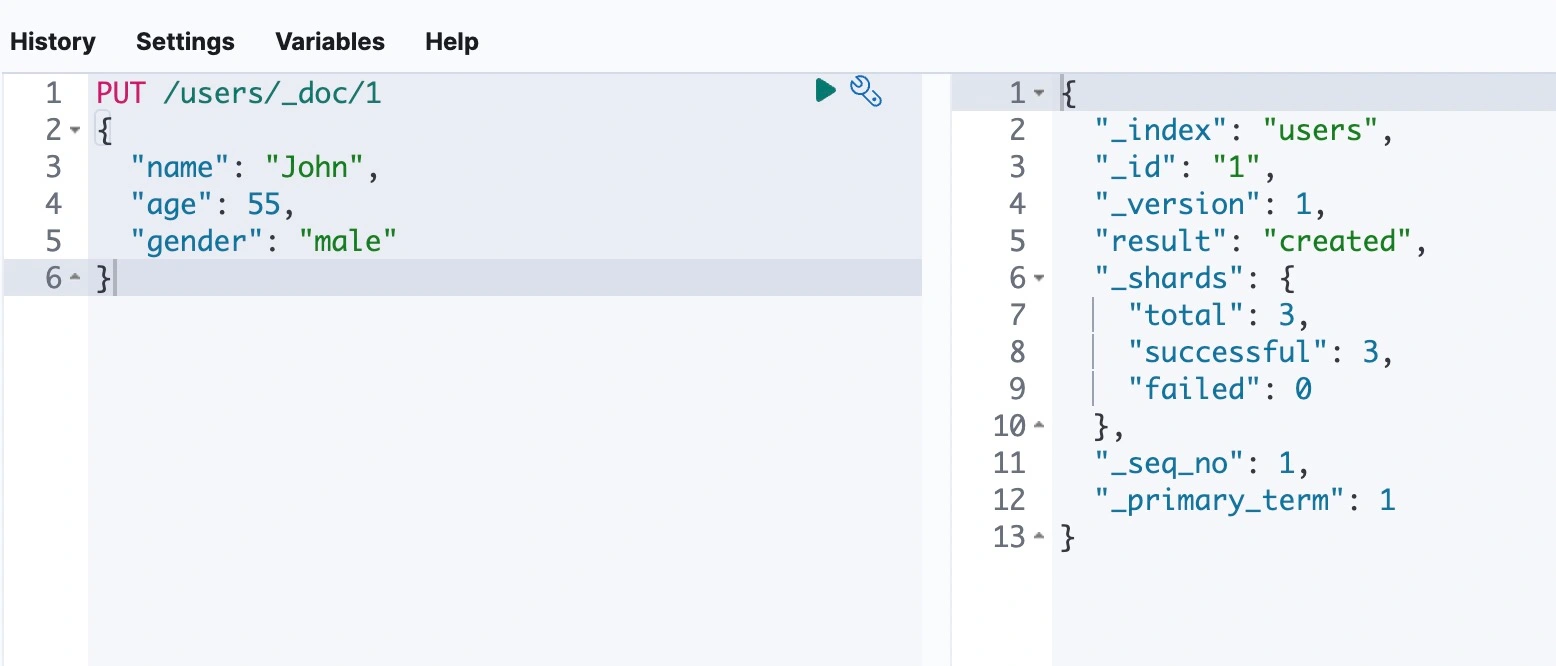Place cursor on PUT /users/_doc/1 line
This screenshot has height=666, width=1556.
pyautogui.click(x=239, y=94)
